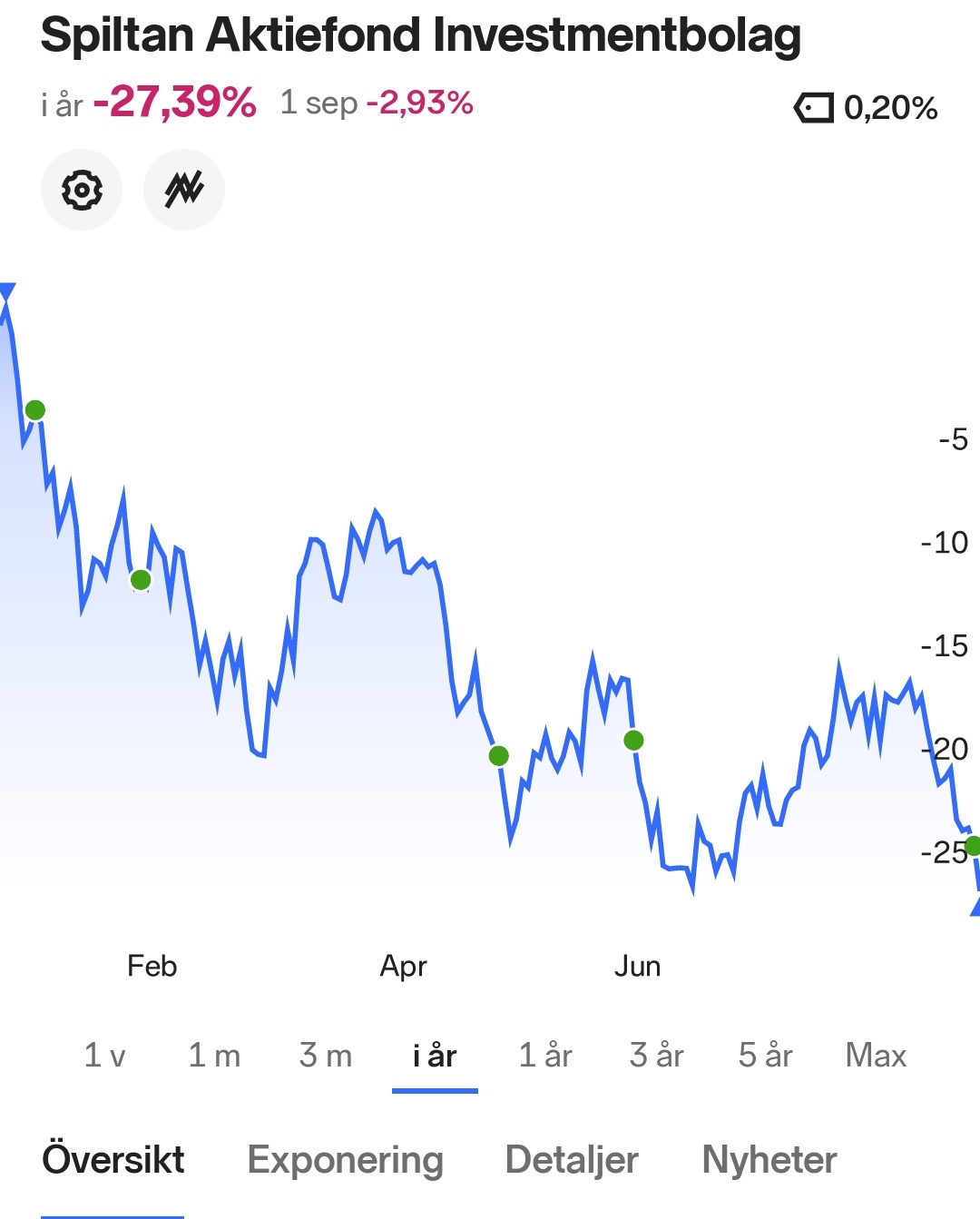Viewport: 980px width, 1219px height.
Task: Tap the green marker near January start
Action: click(35, 410)
